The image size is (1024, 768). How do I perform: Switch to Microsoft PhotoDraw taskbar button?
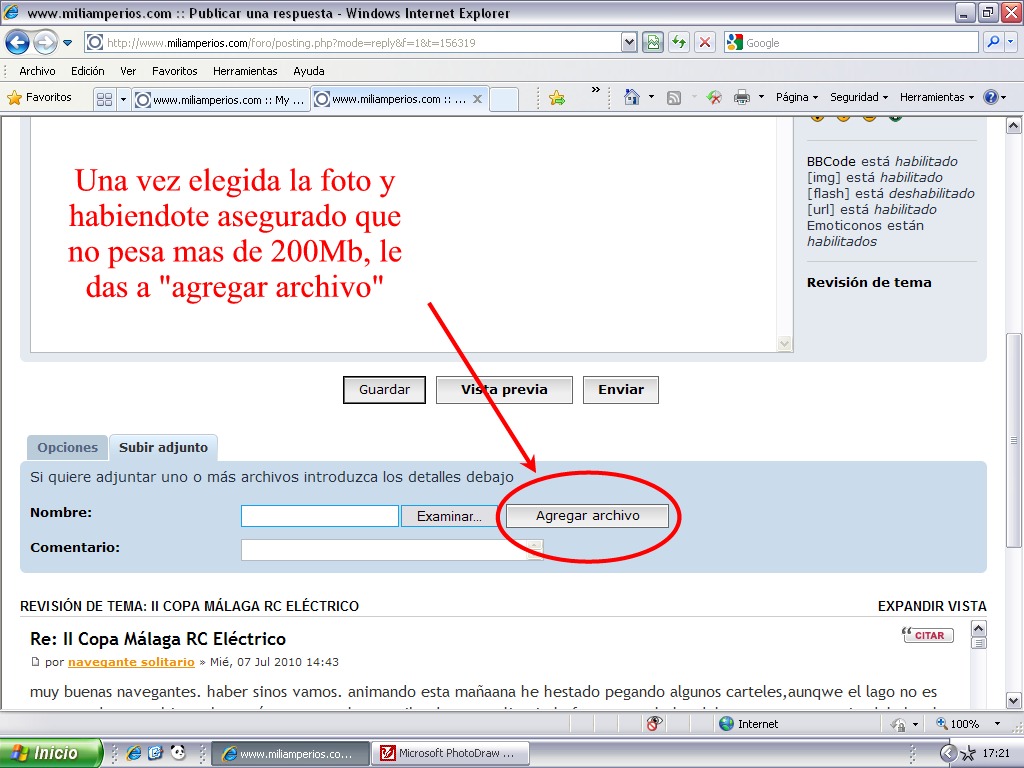[x=450, y=753]
